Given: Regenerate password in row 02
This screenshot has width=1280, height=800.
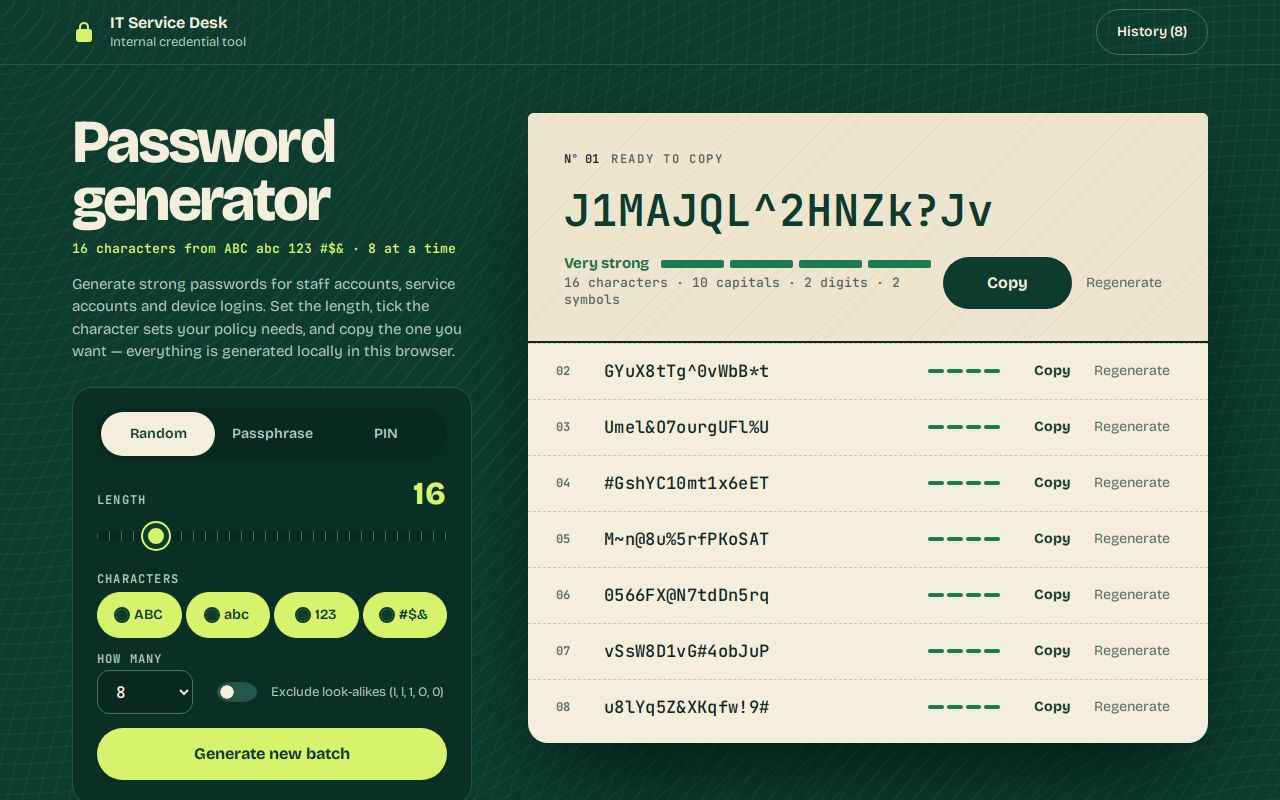Looking at the screenshot, I should pos(1132,371).
